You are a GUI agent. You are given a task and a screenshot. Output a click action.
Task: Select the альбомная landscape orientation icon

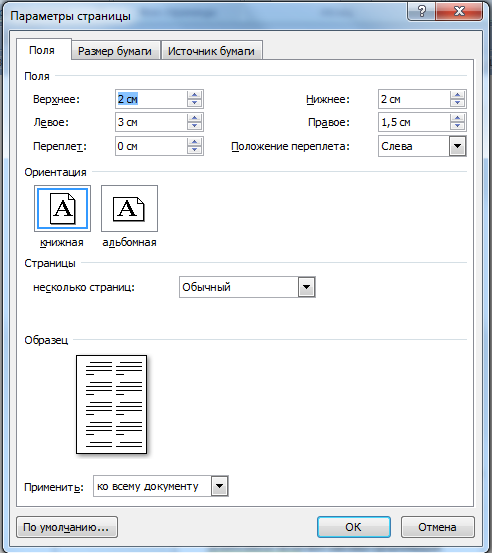tap(129, 208)
